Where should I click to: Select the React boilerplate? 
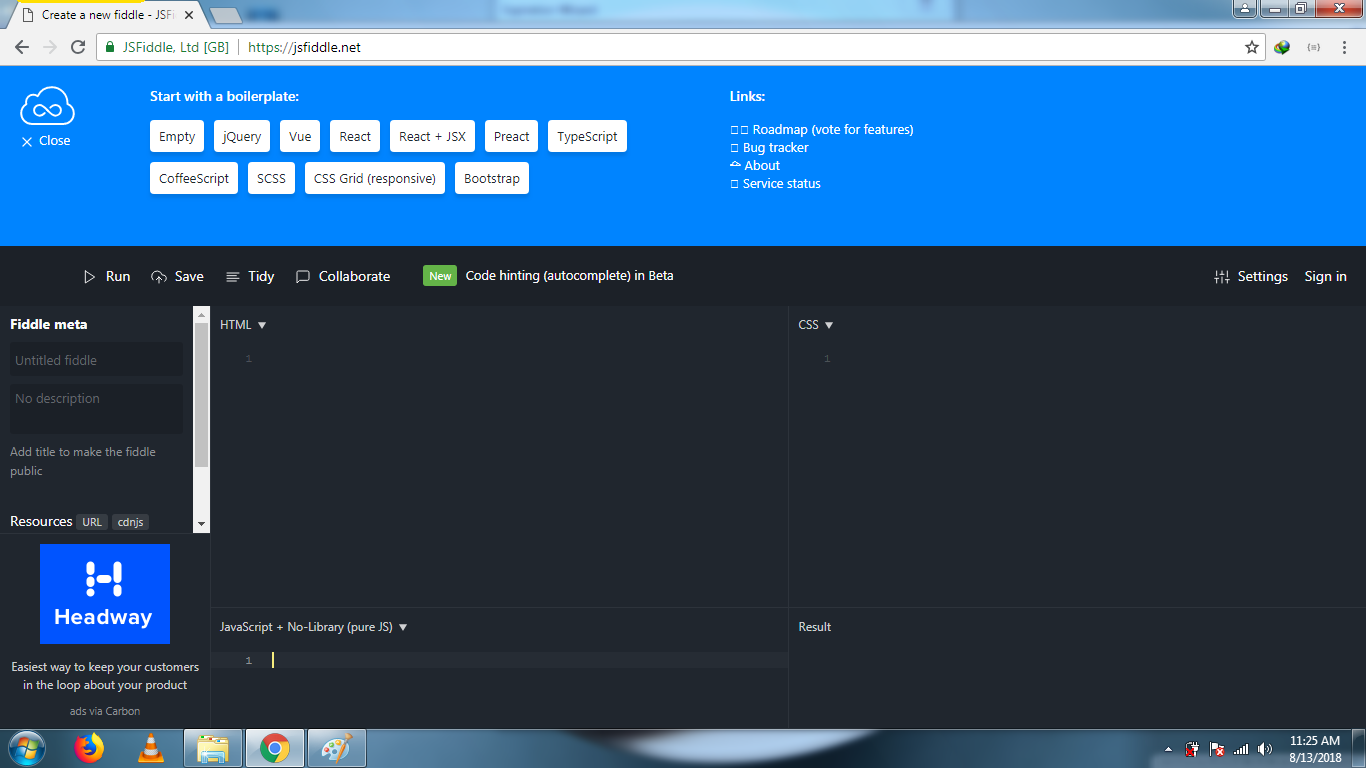(x=354, y=136)
